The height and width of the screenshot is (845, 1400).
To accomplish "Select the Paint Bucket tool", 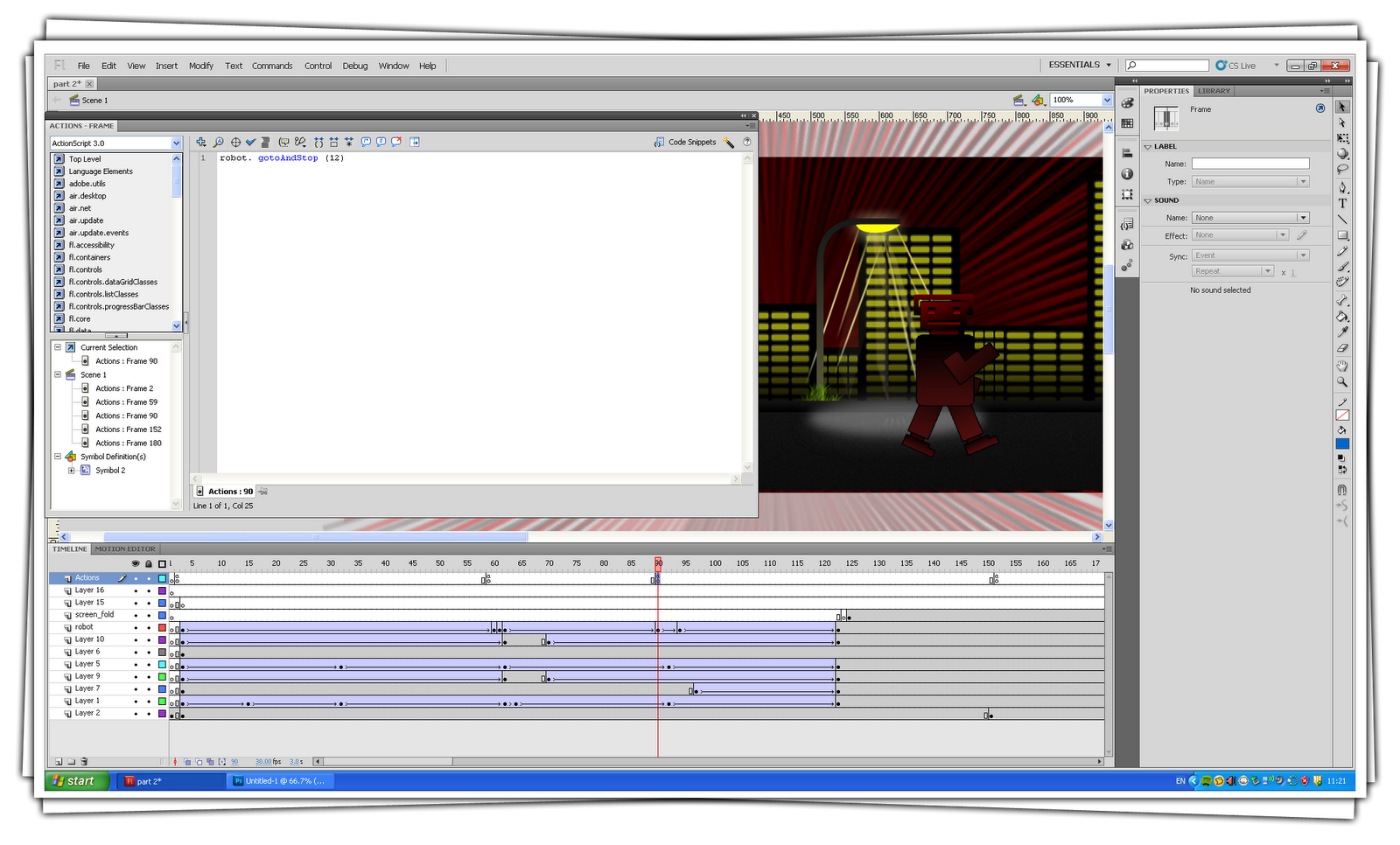I will point(1342,316).
